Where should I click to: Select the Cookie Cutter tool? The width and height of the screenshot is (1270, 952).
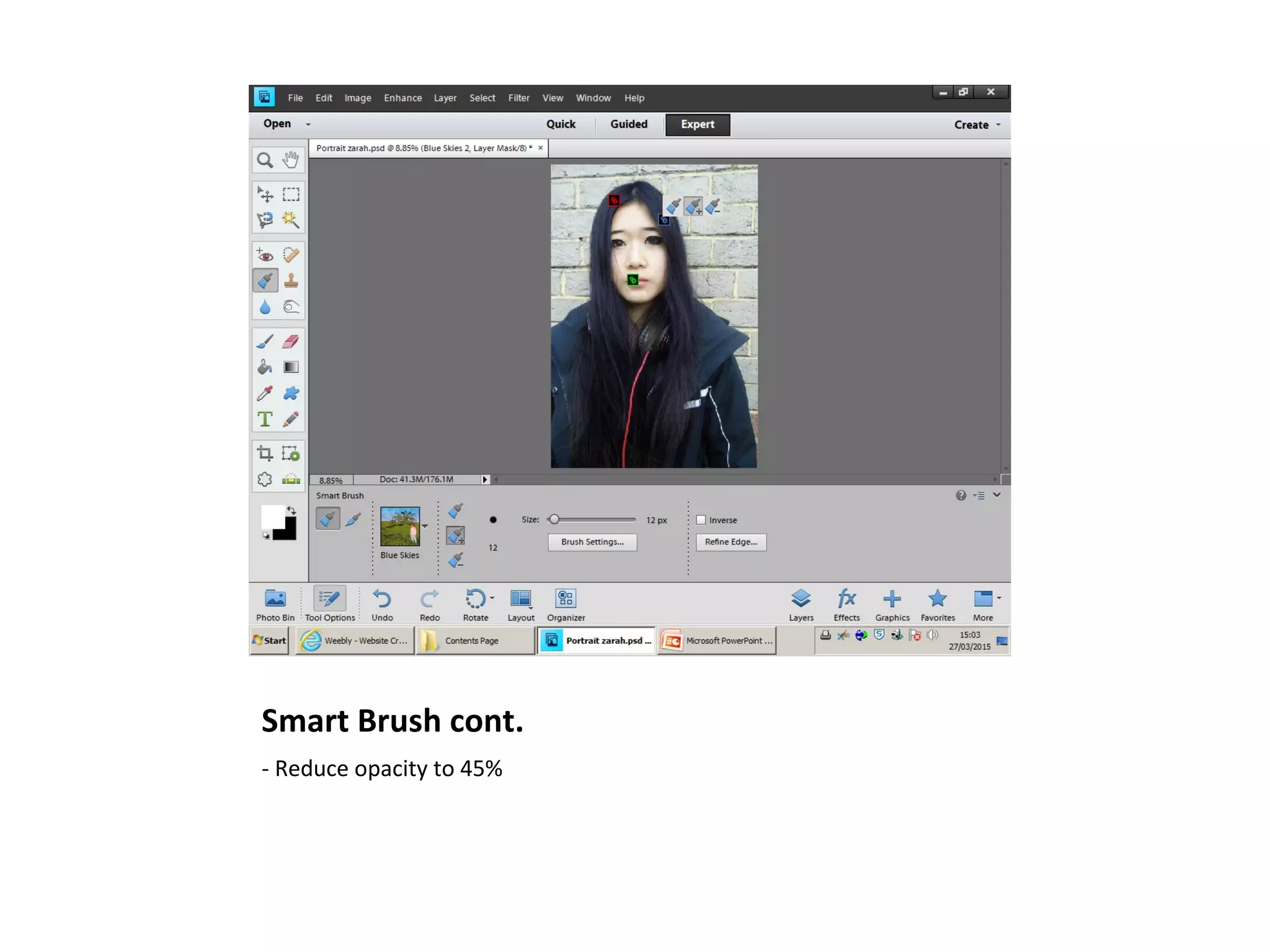coord(265,479)
